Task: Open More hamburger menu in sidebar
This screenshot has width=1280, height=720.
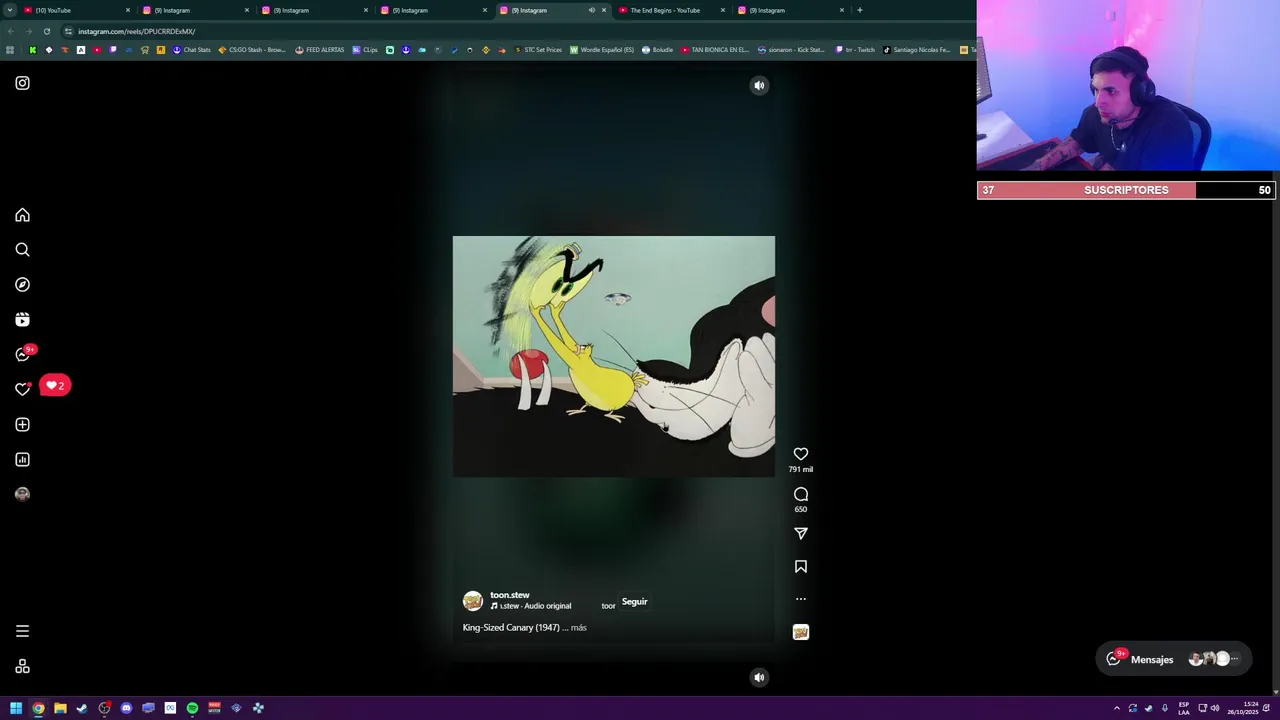Action: [x=22, y=631]
